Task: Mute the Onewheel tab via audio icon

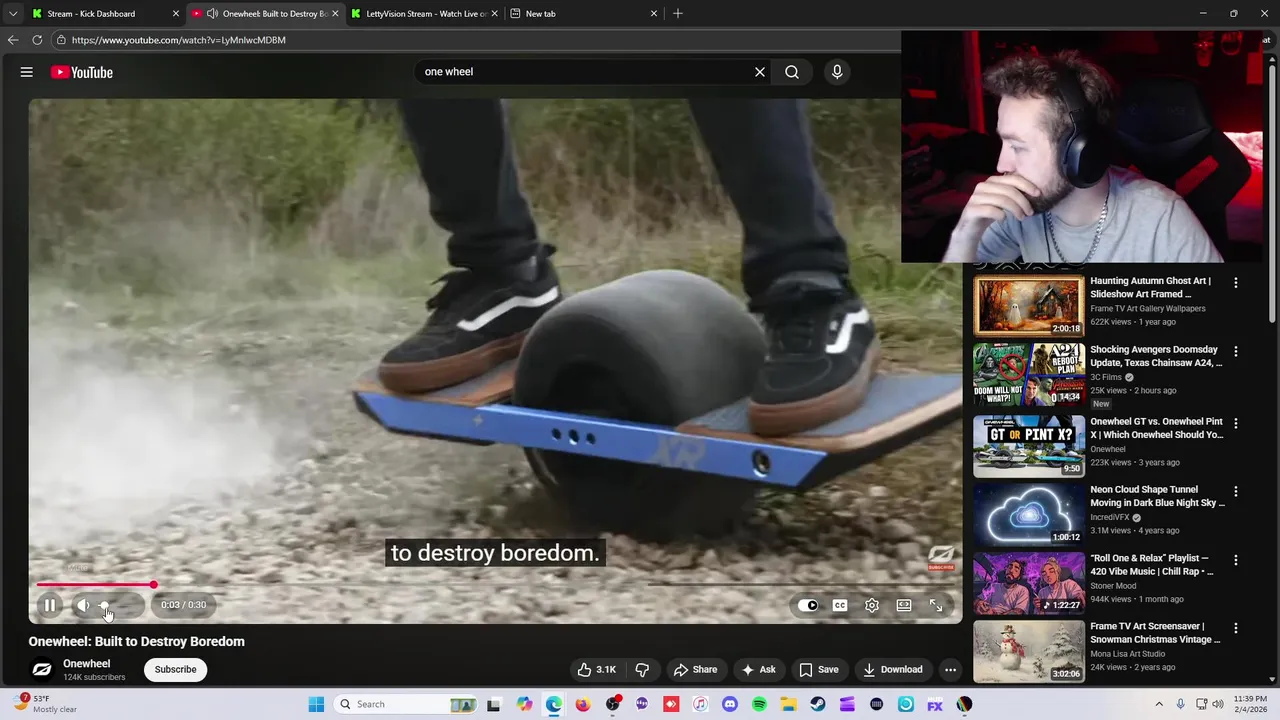Action: pyautogui.click(x=212, y=14)
